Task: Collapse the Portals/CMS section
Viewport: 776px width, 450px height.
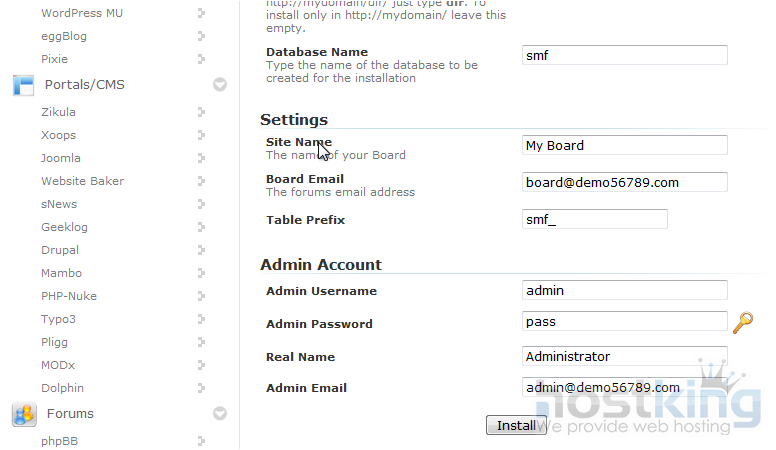Action: click(x=220, y=85)
